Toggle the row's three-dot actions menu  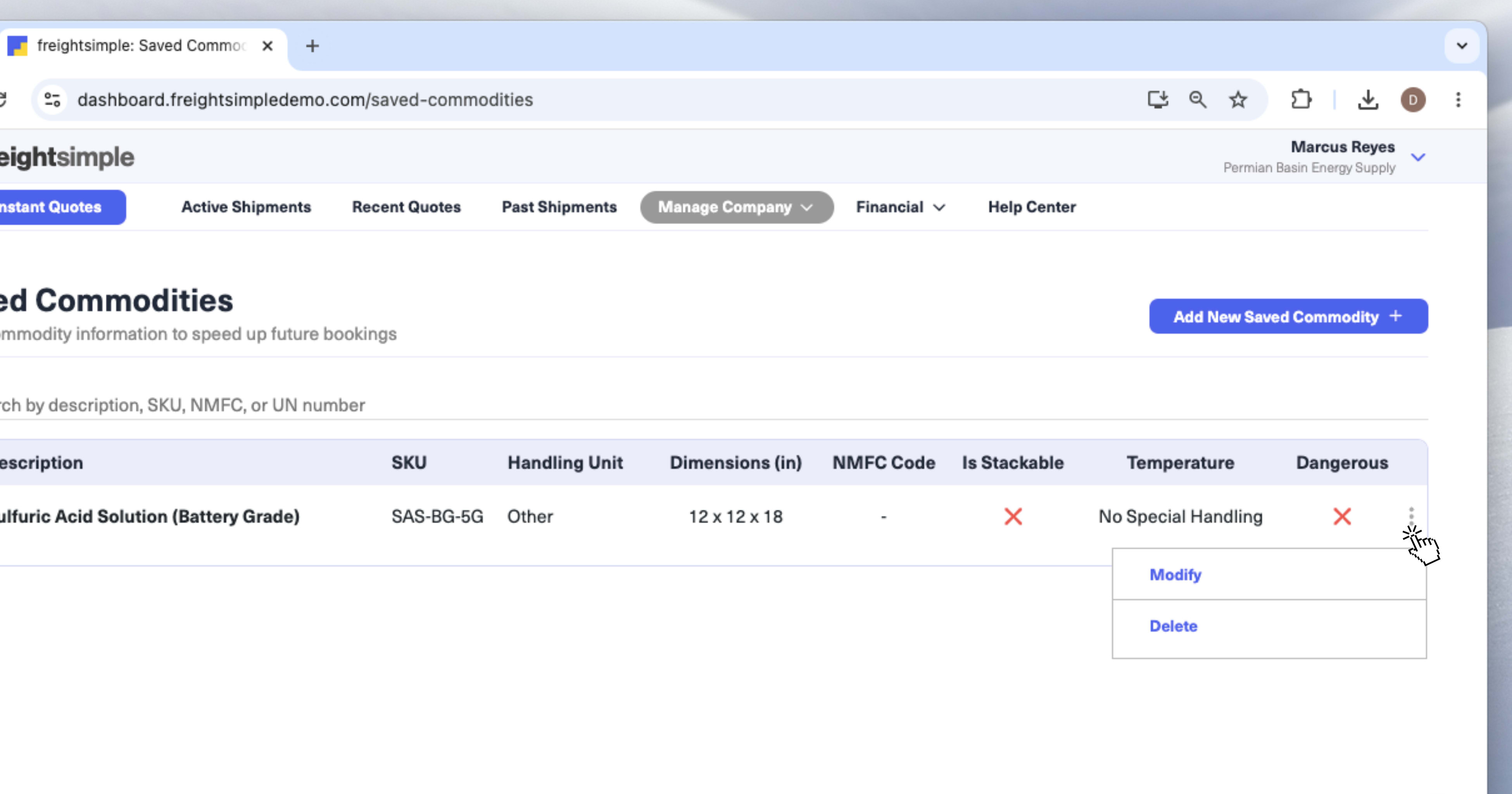coord(1411,516)
